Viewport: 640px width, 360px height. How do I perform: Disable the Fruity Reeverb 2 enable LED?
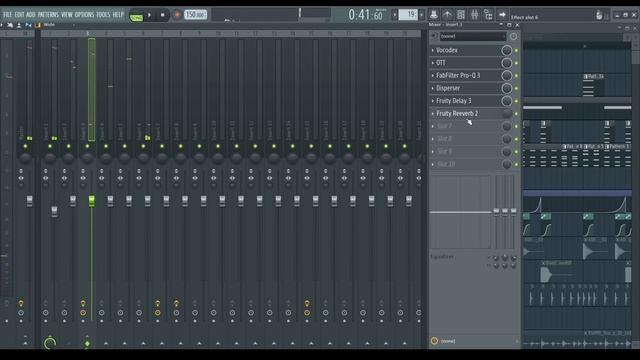coord(516,114)
